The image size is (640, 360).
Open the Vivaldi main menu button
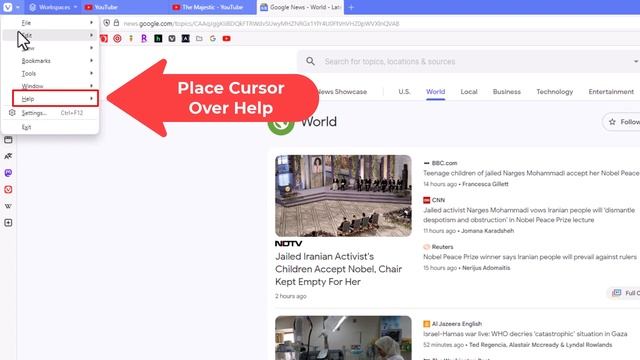8,7
